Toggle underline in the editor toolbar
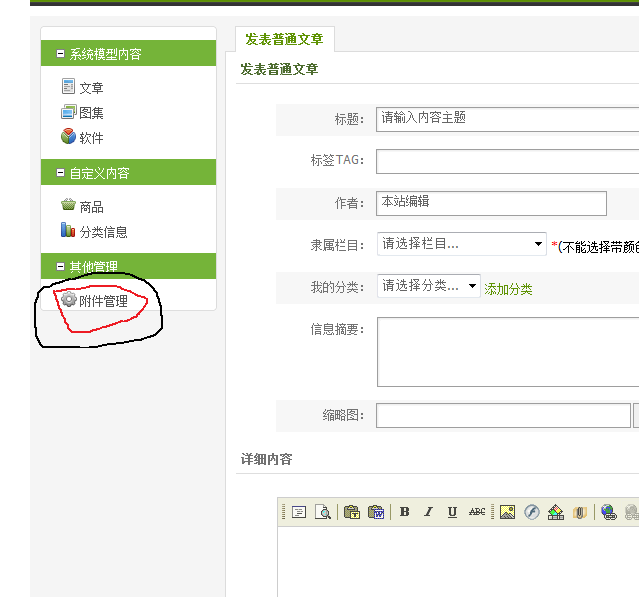 pos(452,512)
